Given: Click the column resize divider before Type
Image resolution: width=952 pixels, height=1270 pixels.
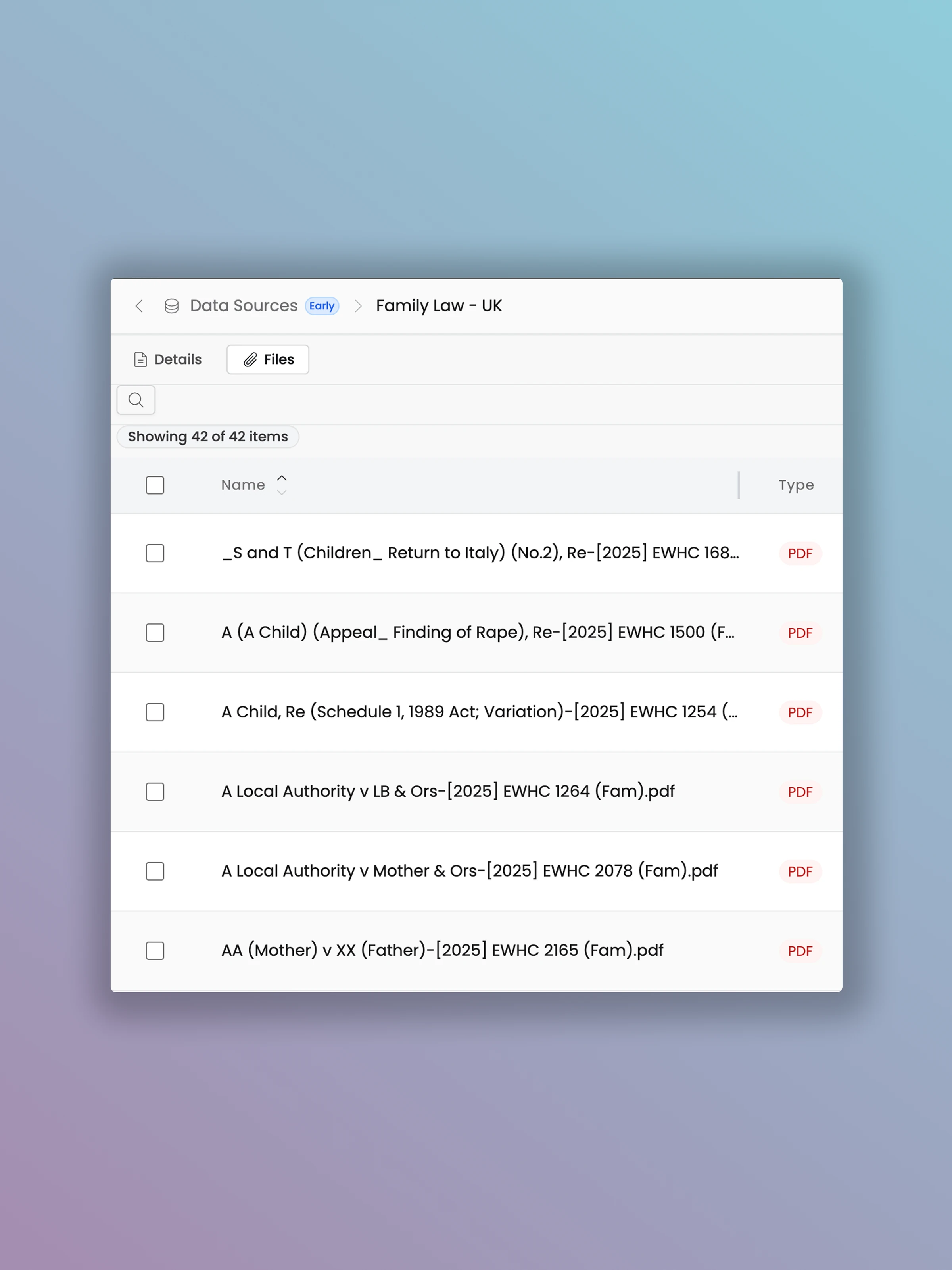Looking at the screenshot, I should pyautogui.click(x=739, y=485).
